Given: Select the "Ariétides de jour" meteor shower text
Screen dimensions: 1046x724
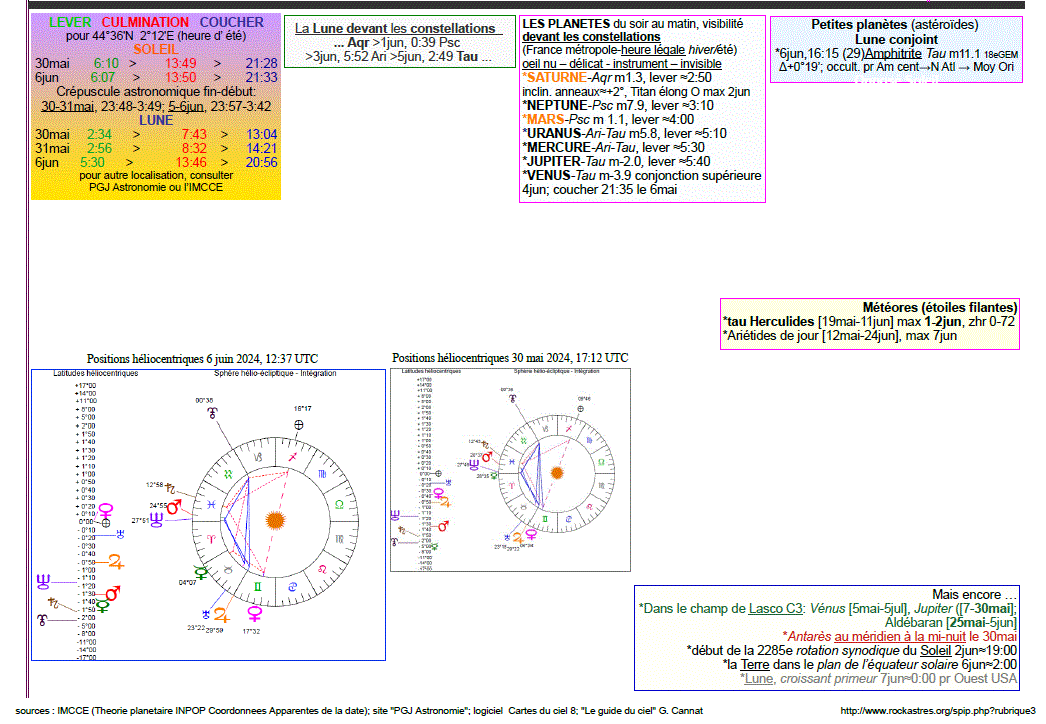Looking at the screenshot, I should click(x=772, y=336).
